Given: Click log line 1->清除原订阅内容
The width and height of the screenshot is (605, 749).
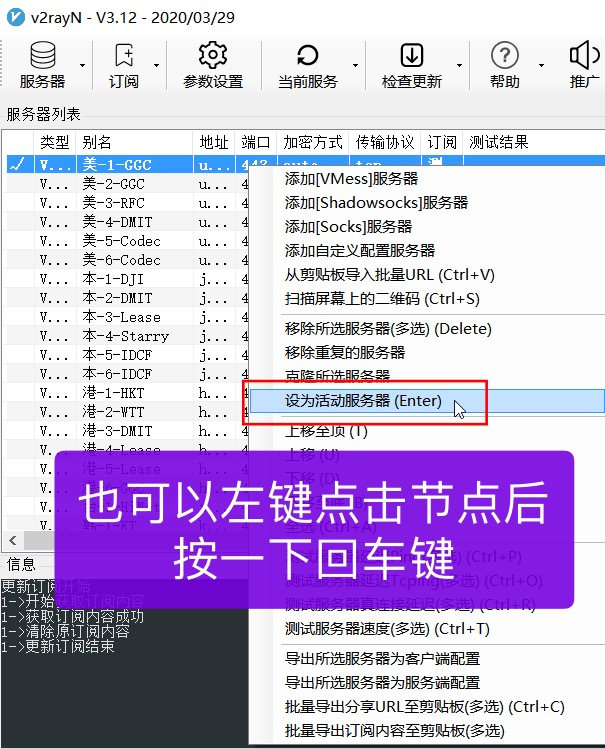Looking at the screenshot, I should (x=65, y=631).
